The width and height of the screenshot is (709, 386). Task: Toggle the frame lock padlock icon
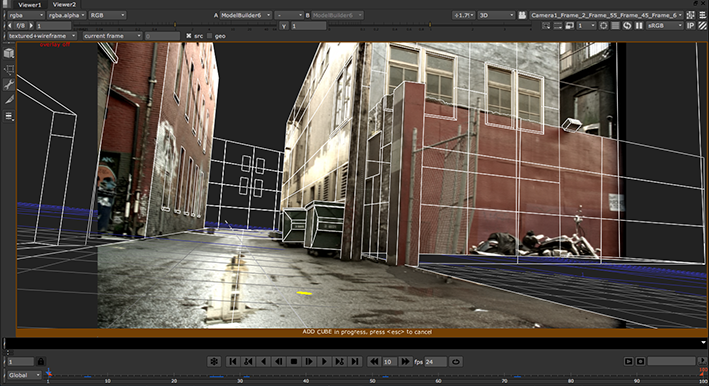point(41,362)
